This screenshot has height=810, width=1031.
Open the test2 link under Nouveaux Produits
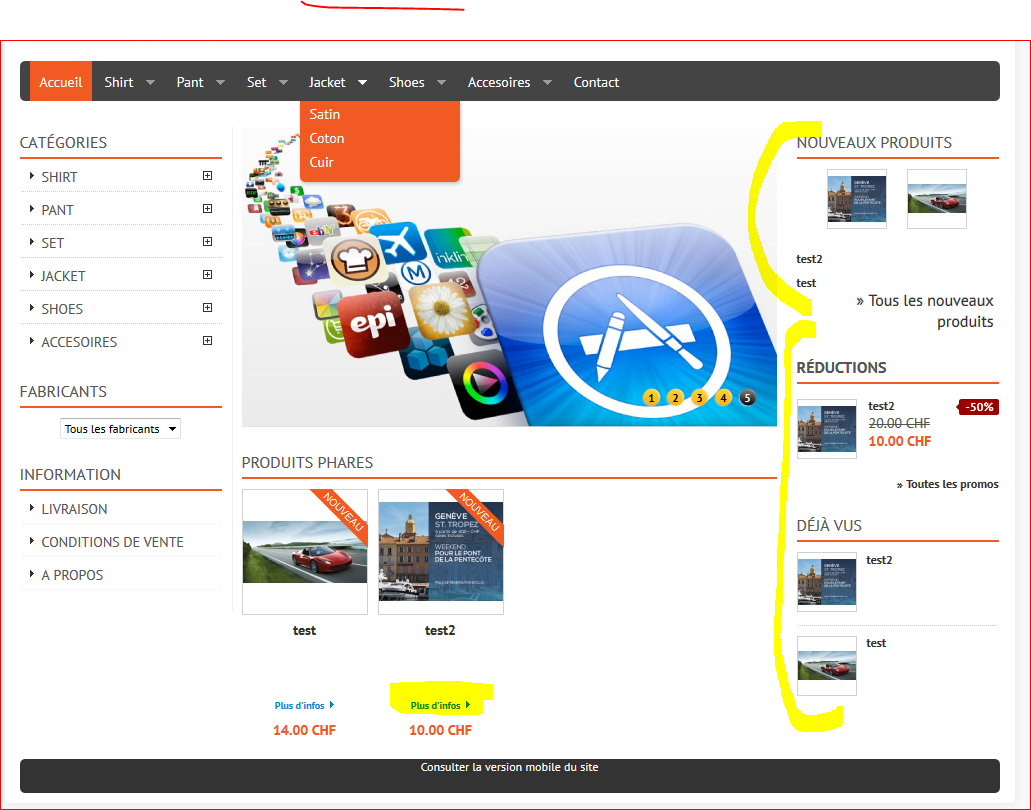click(x=809, y=259)
